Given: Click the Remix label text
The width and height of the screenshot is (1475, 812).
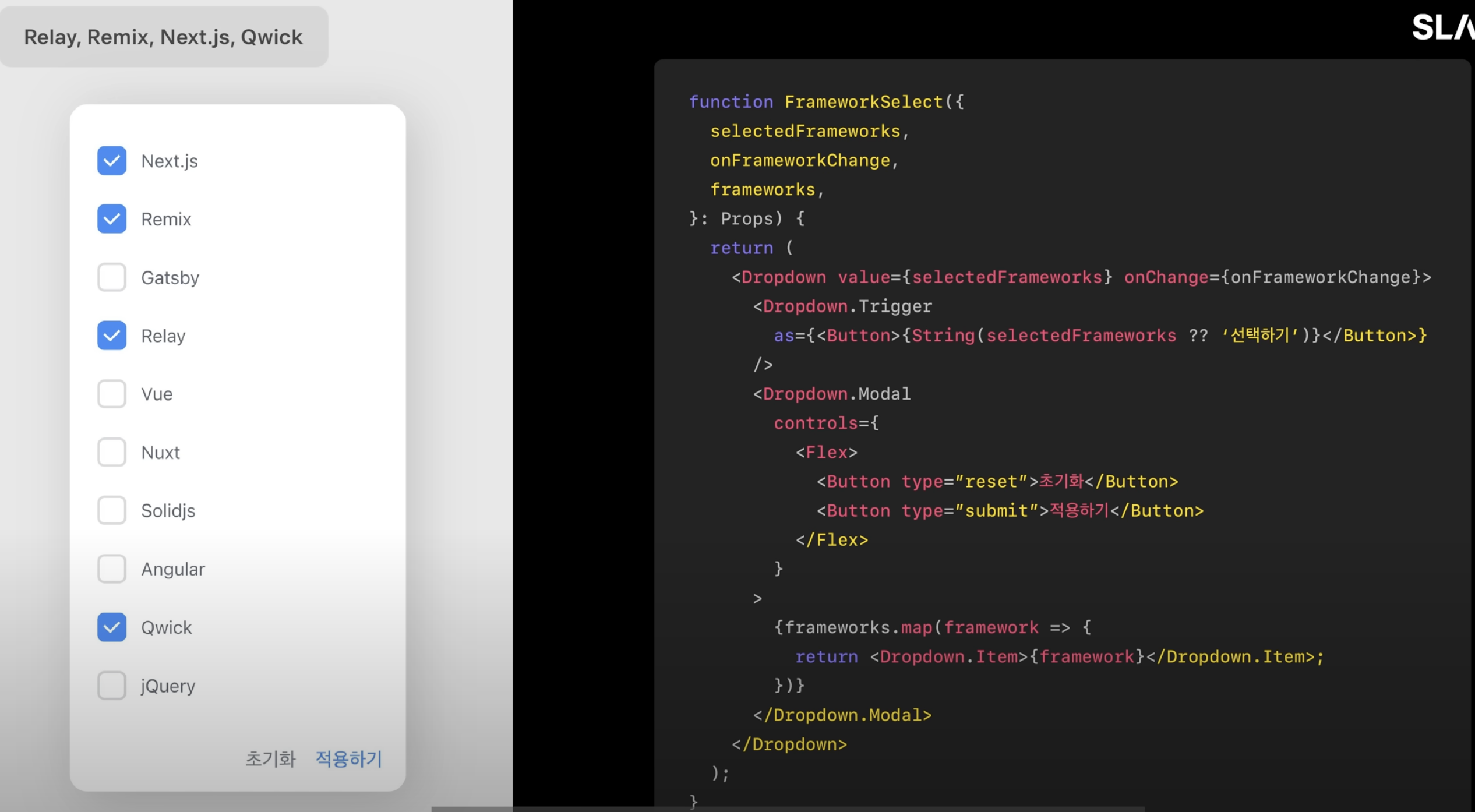Looking at the screenshot, I should [166, 219].
